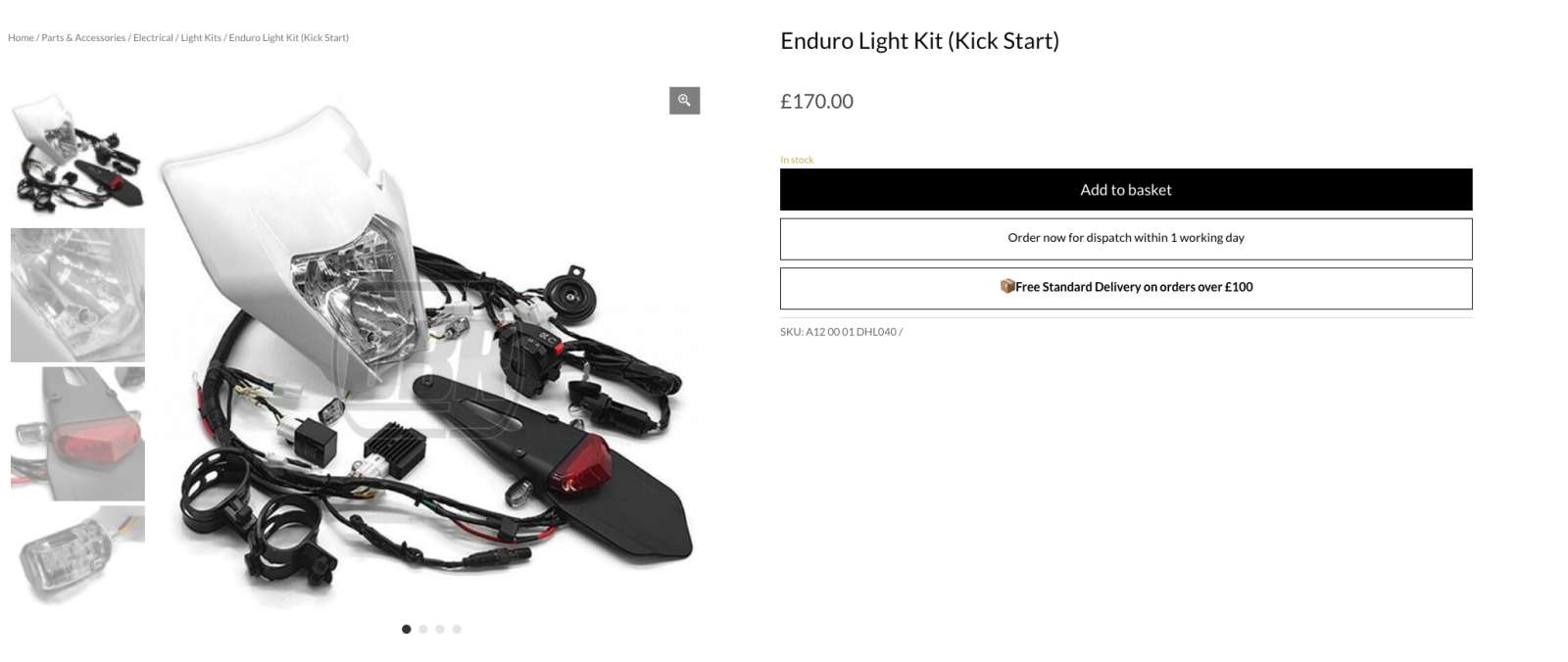
Task: Go to Parts & Accessories breadcrumb
Action: [x=83, y=38]
